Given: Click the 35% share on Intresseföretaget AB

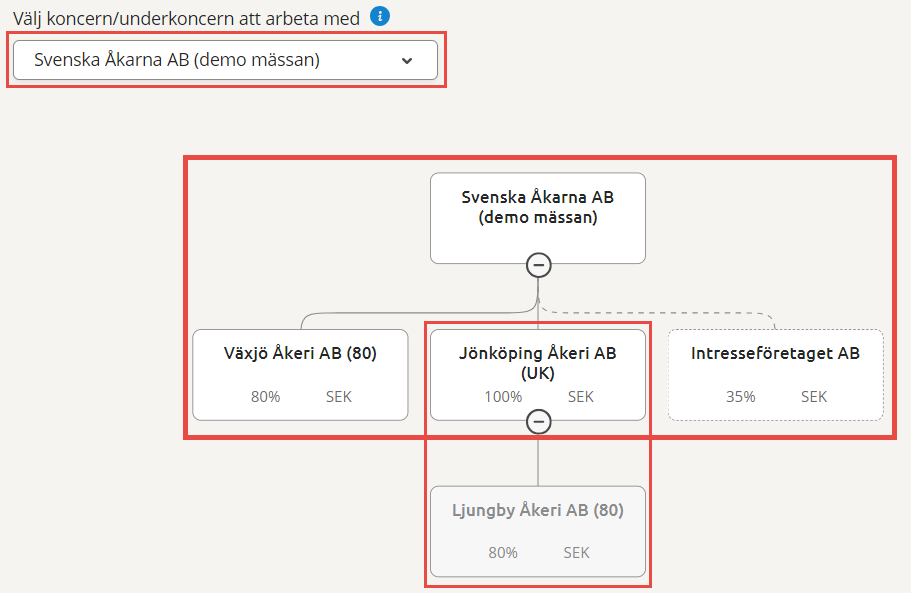Looking at the screenshot, I should click(741, 397).
